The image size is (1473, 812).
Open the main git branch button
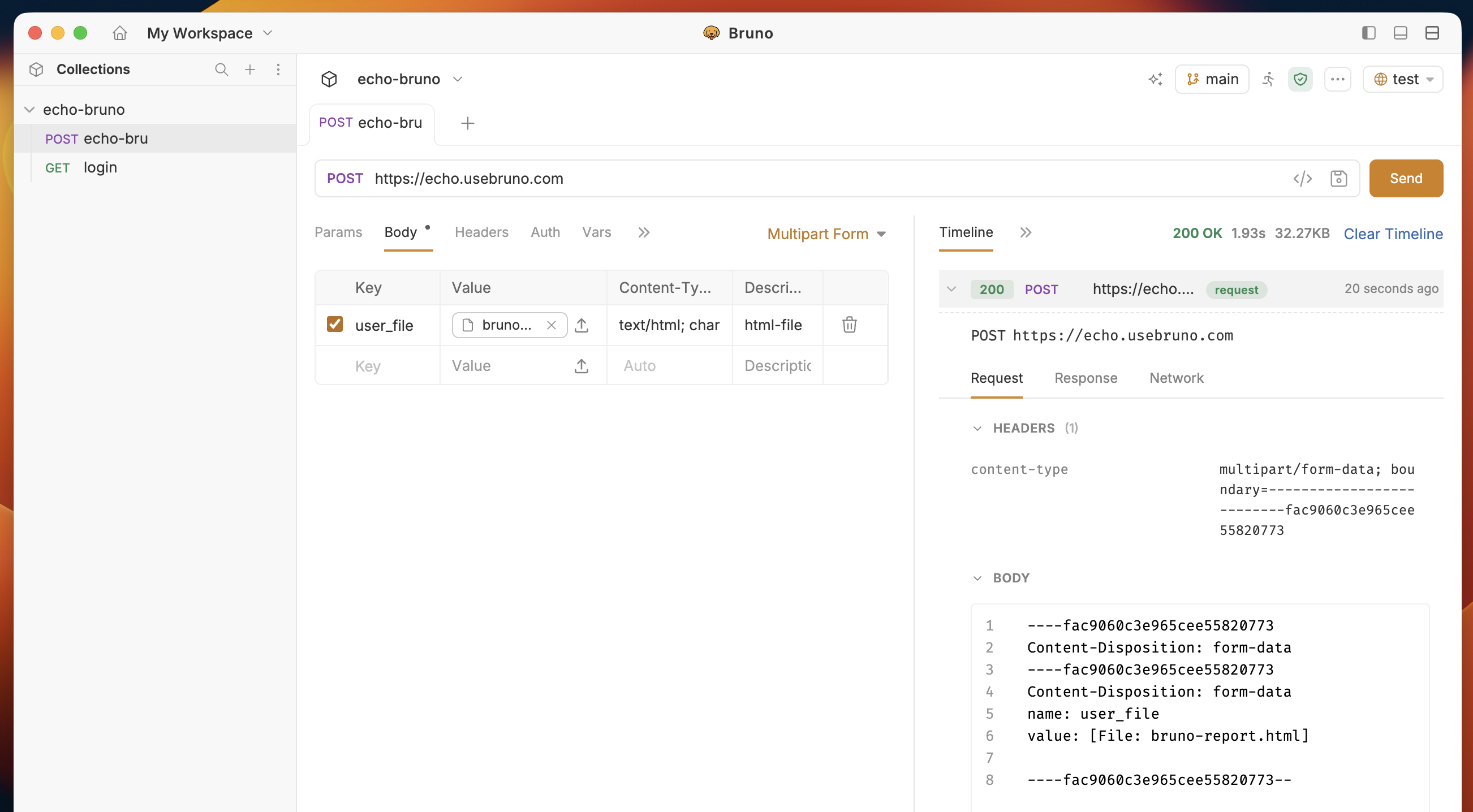(x=1212, y=79)
